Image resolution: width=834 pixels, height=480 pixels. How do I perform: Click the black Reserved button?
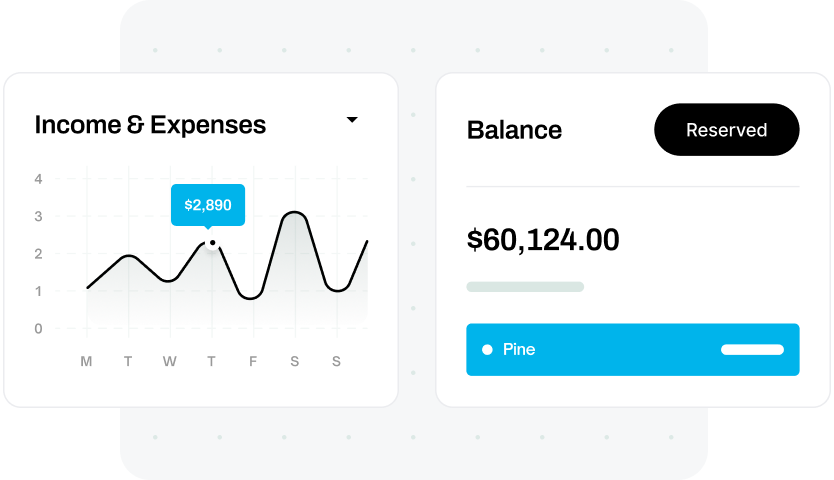(726, 130)
